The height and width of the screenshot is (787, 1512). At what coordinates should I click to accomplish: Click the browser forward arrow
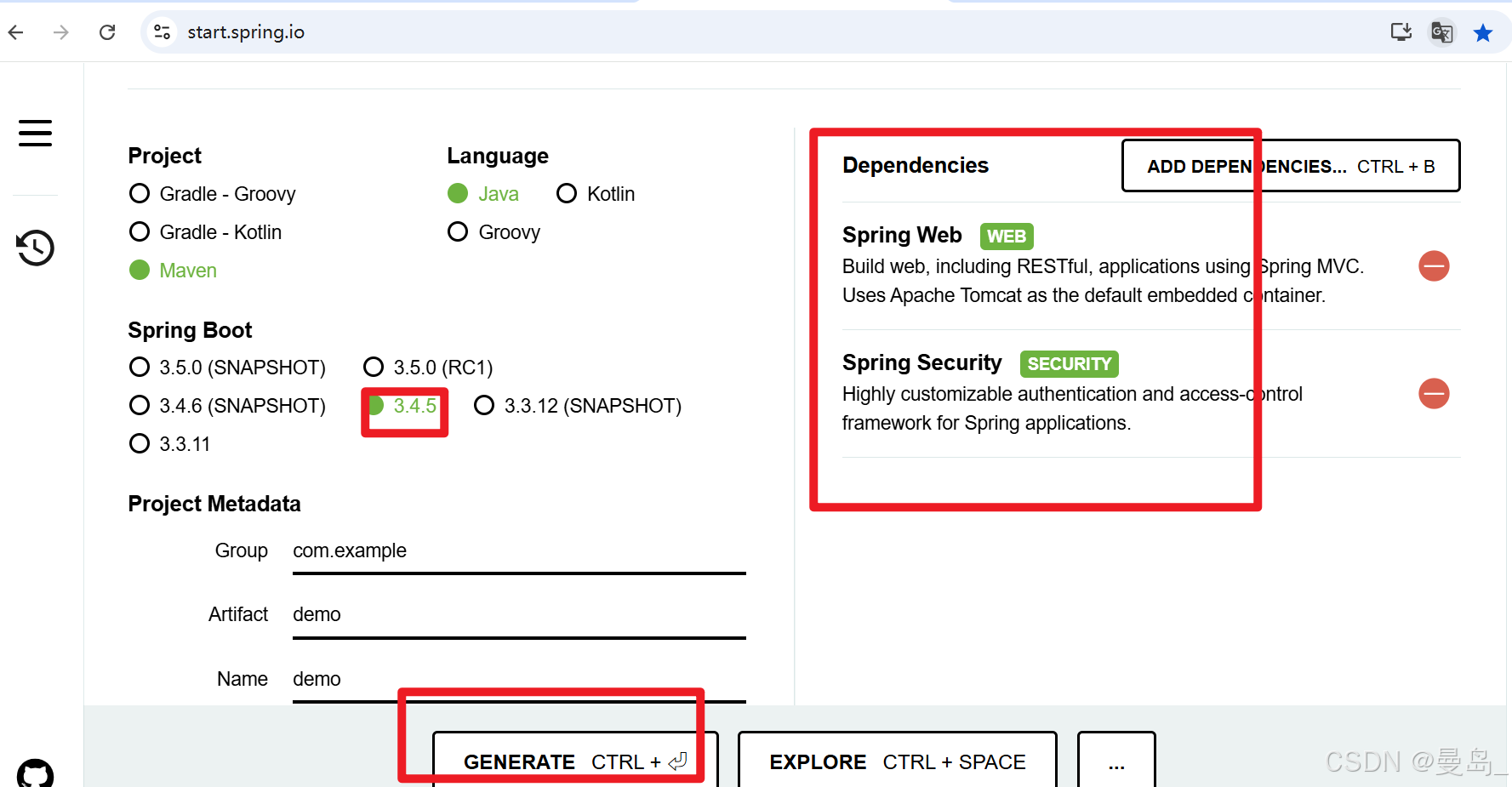(61, 32)
